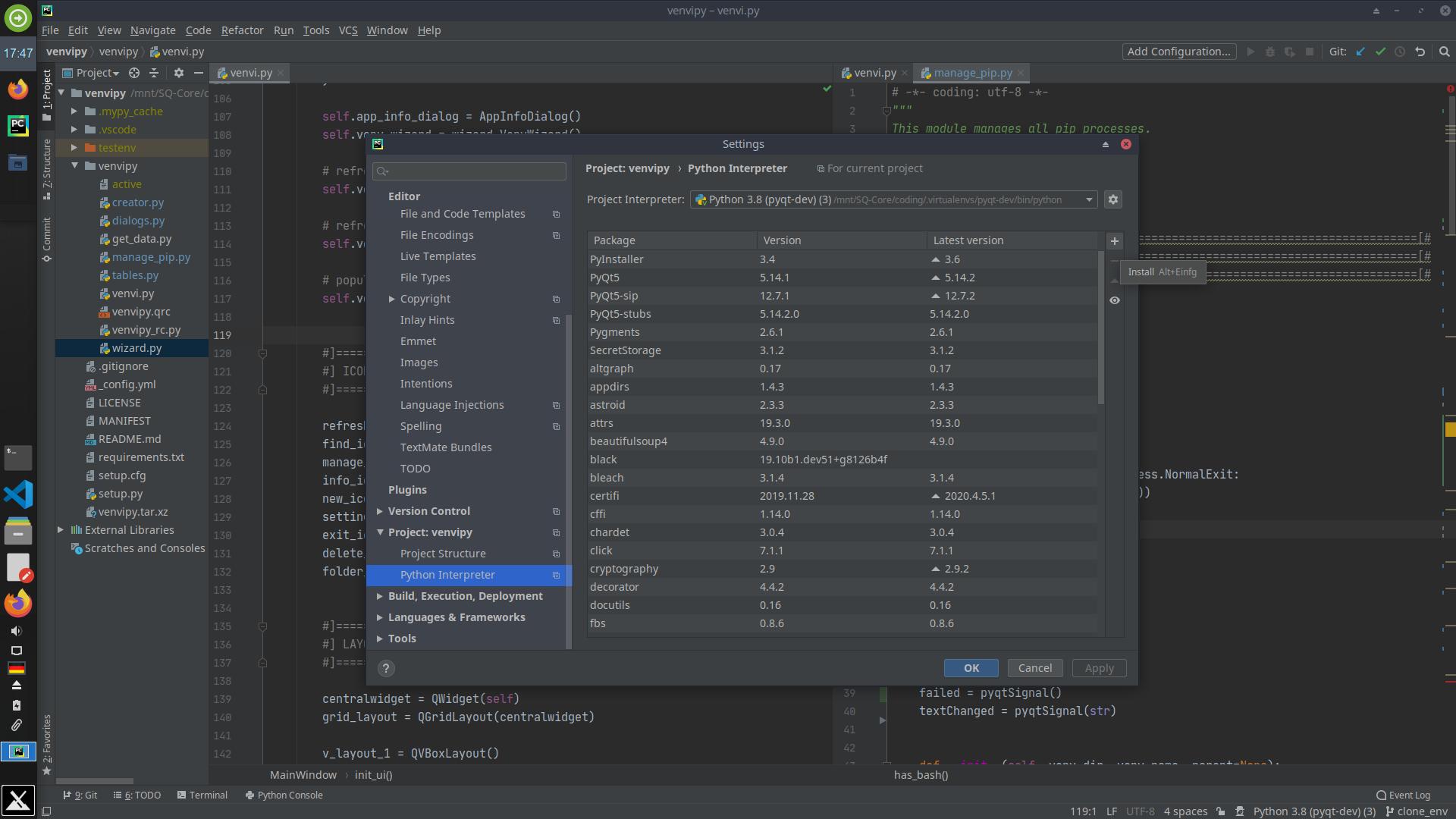Open the Project Interpreter dropdown
Image resolution: width=1456 pixels, height=819 pixels.
click(x=1089, y=199)
